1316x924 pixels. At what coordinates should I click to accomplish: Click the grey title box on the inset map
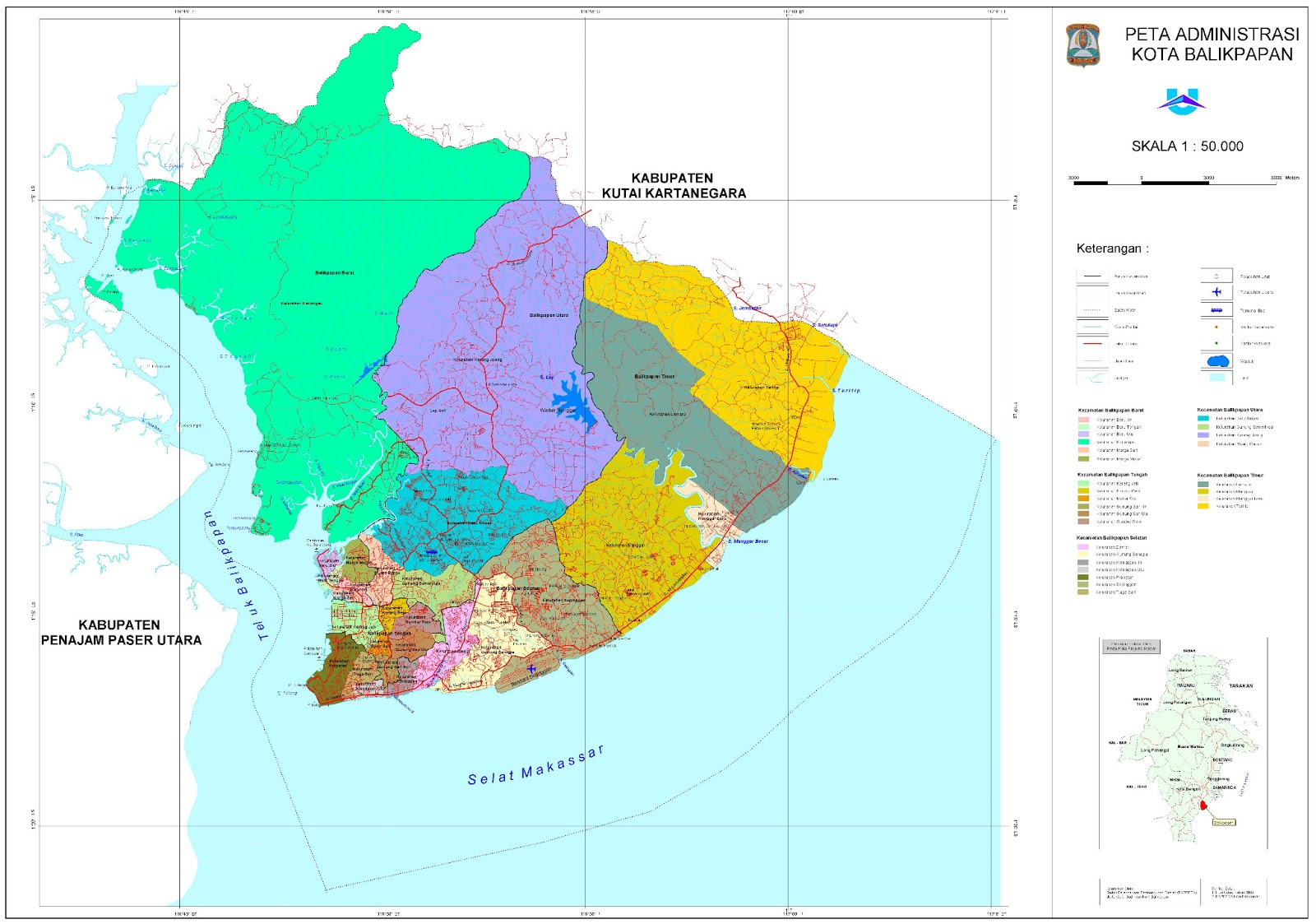pos(1132,647)
